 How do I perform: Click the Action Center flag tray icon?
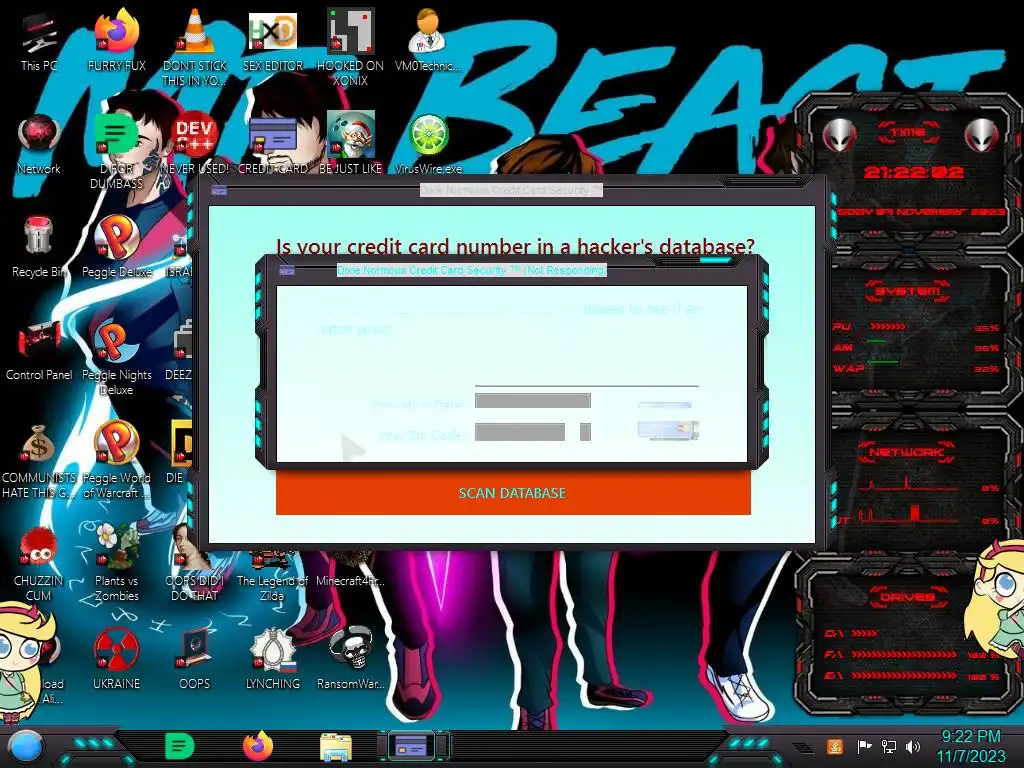(x=864, y=746)
